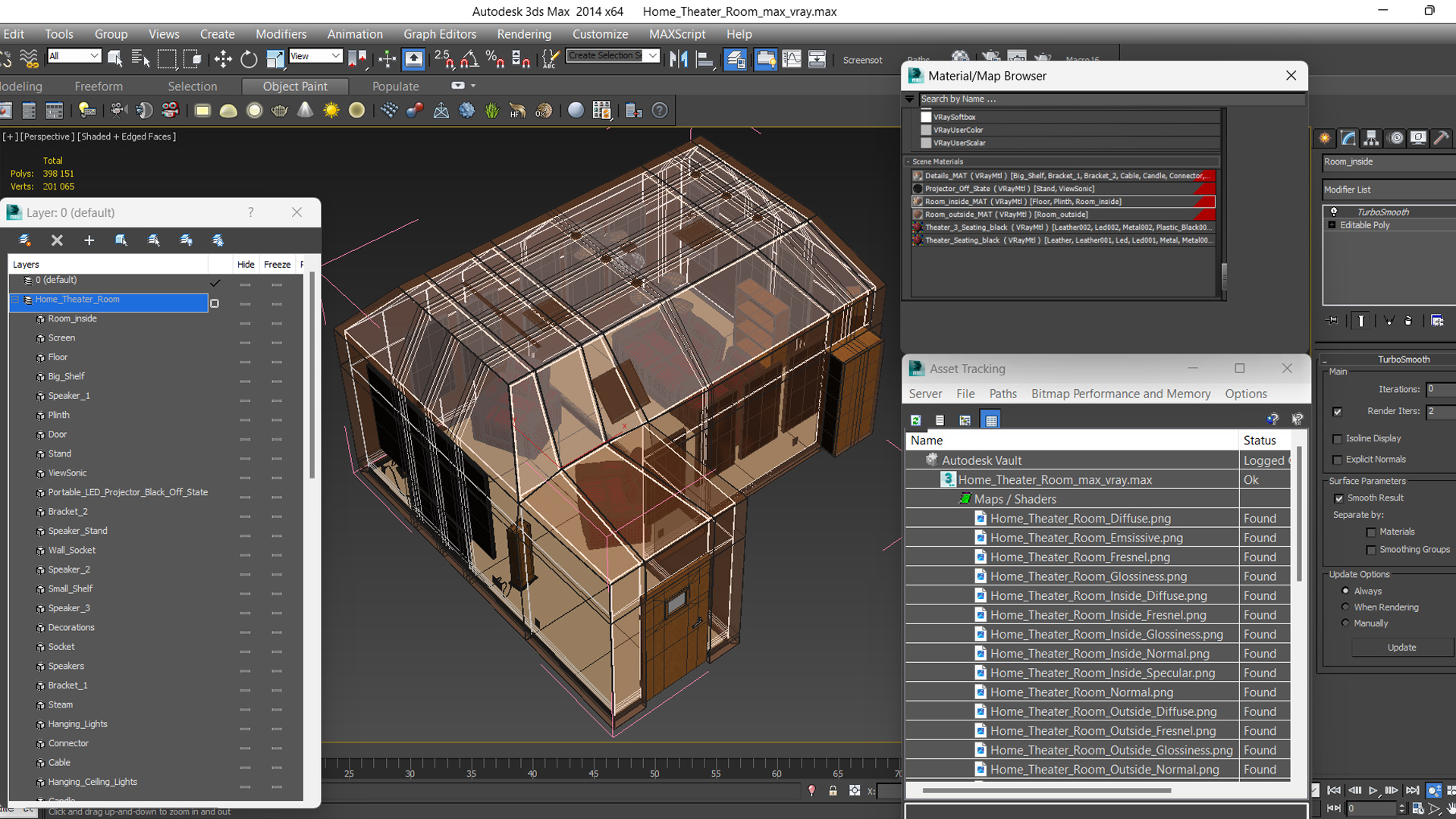Activate the Rotate tool
The width and height of the screenshot is (1456, 819).
[249, 59]
